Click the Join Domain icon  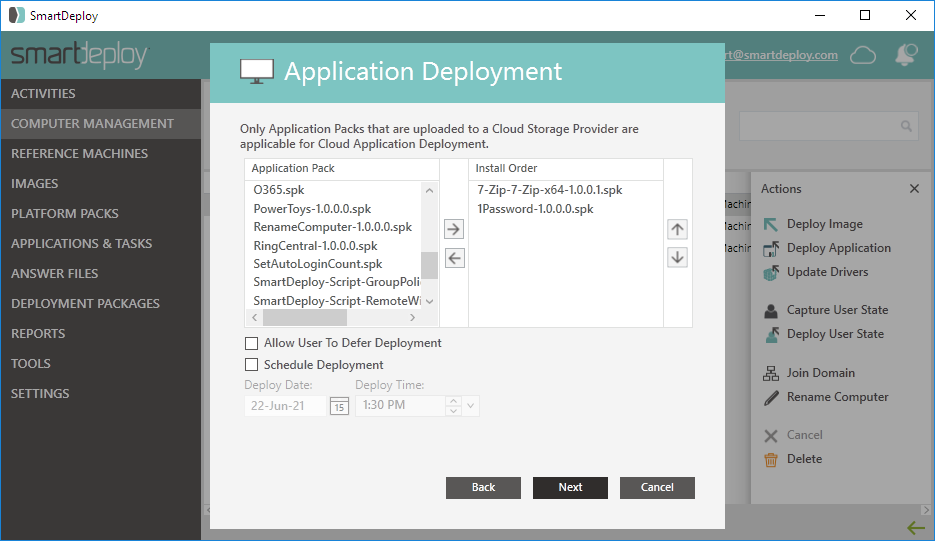770,373
